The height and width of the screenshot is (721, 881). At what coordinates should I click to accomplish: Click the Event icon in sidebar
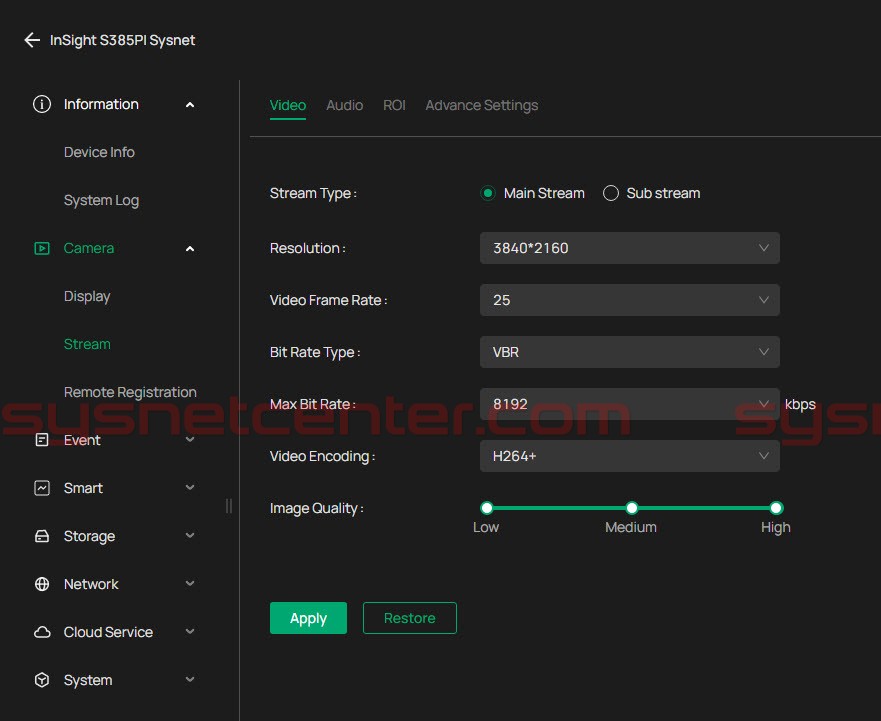pos(42,440)
